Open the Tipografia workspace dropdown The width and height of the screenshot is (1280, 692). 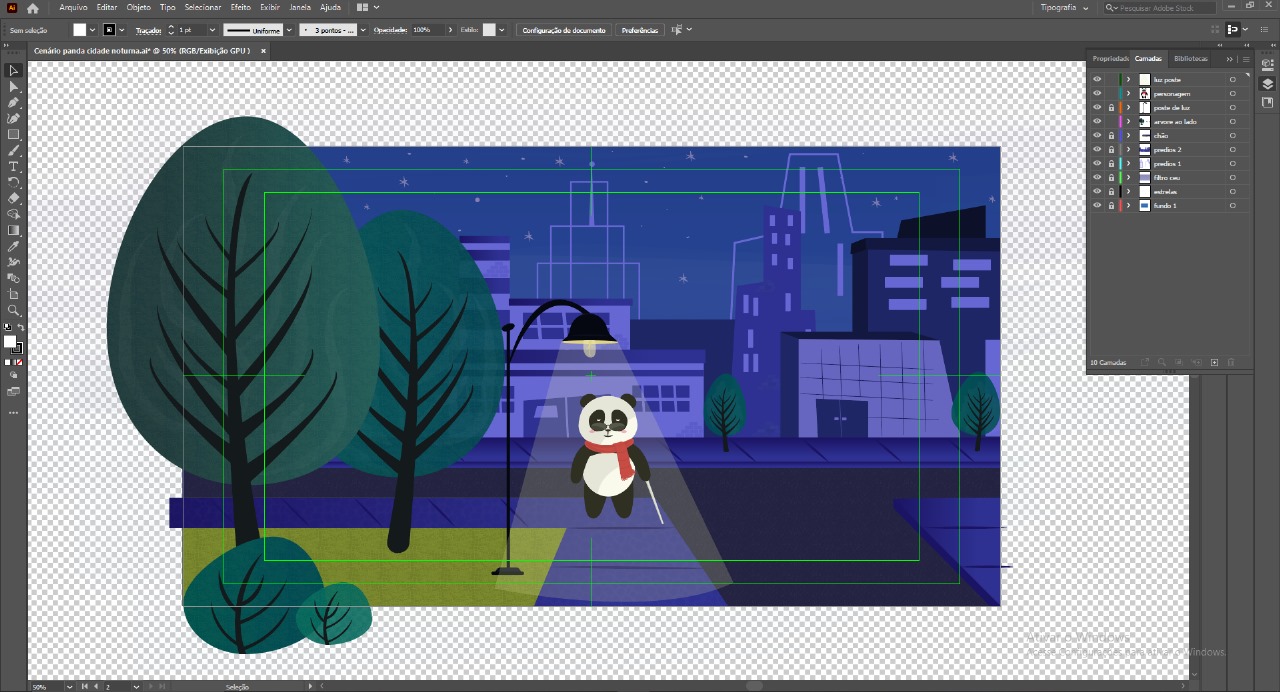[x=1064, y=8]
